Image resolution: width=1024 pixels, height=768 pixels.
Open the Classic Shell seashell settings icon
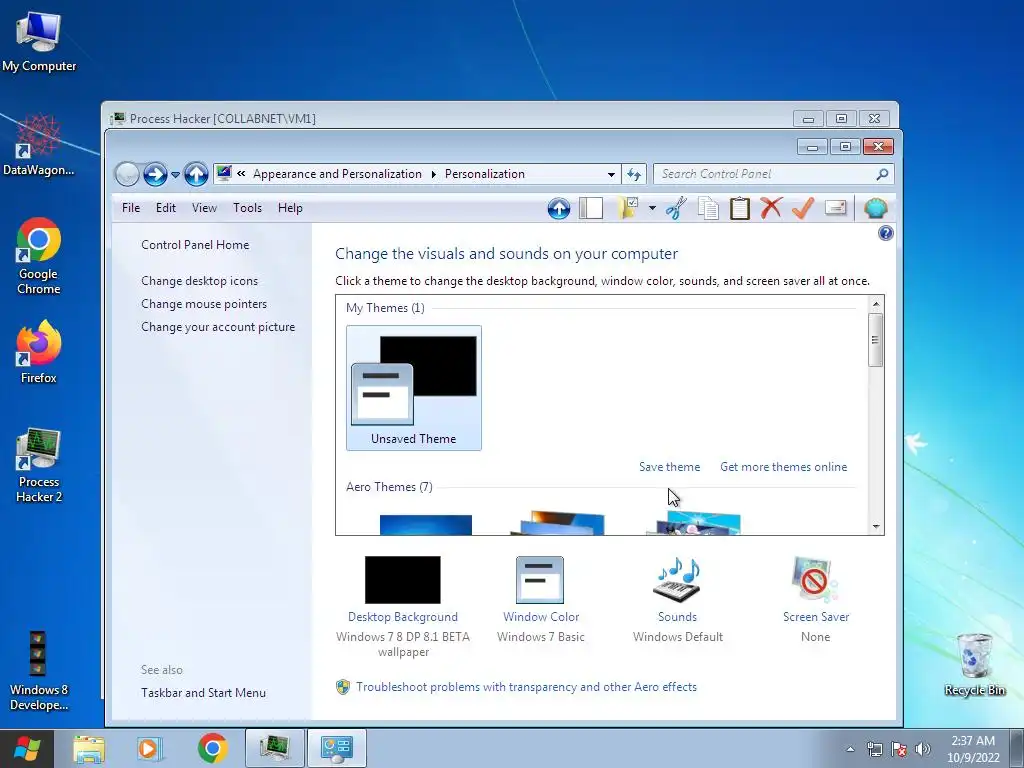(875, 208)
